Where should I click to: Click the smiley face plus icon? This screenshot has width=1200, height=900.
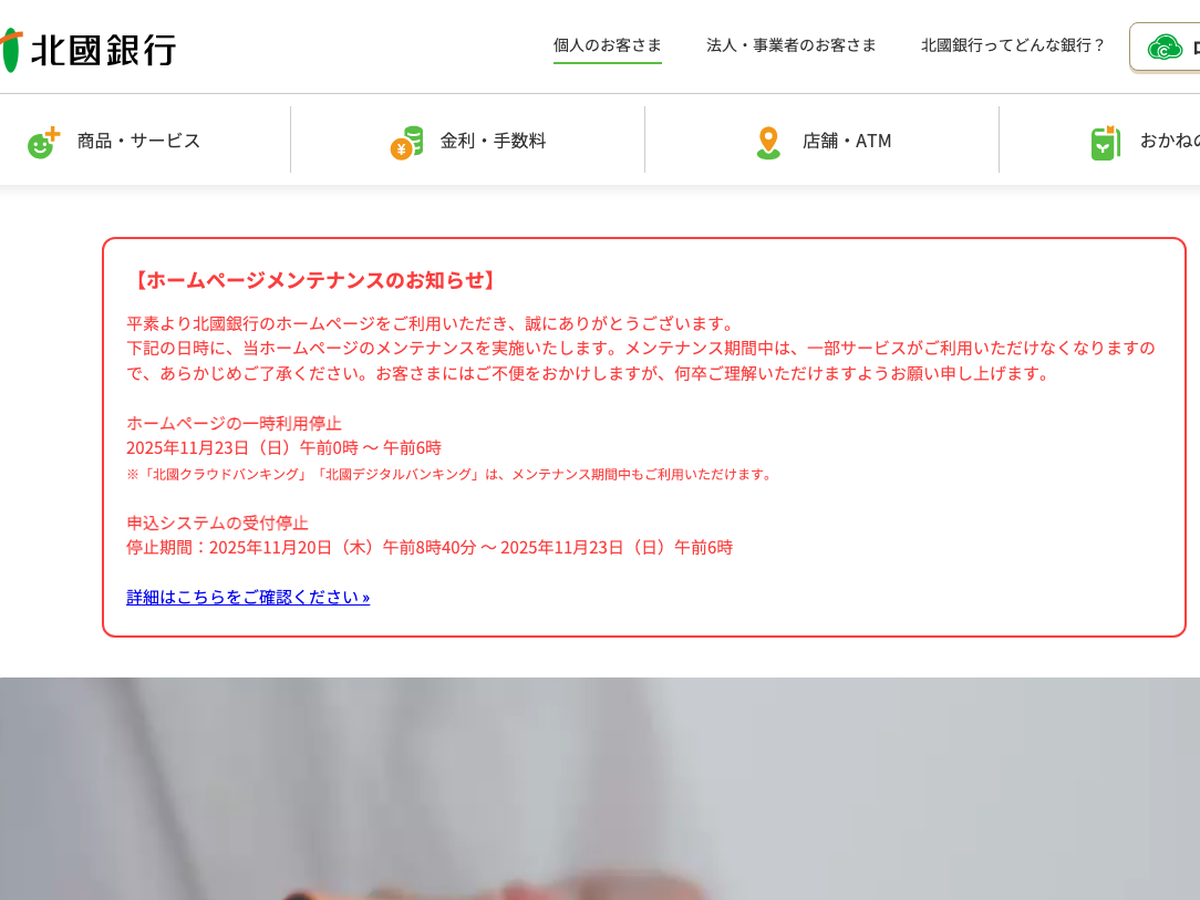pos(44,142)
